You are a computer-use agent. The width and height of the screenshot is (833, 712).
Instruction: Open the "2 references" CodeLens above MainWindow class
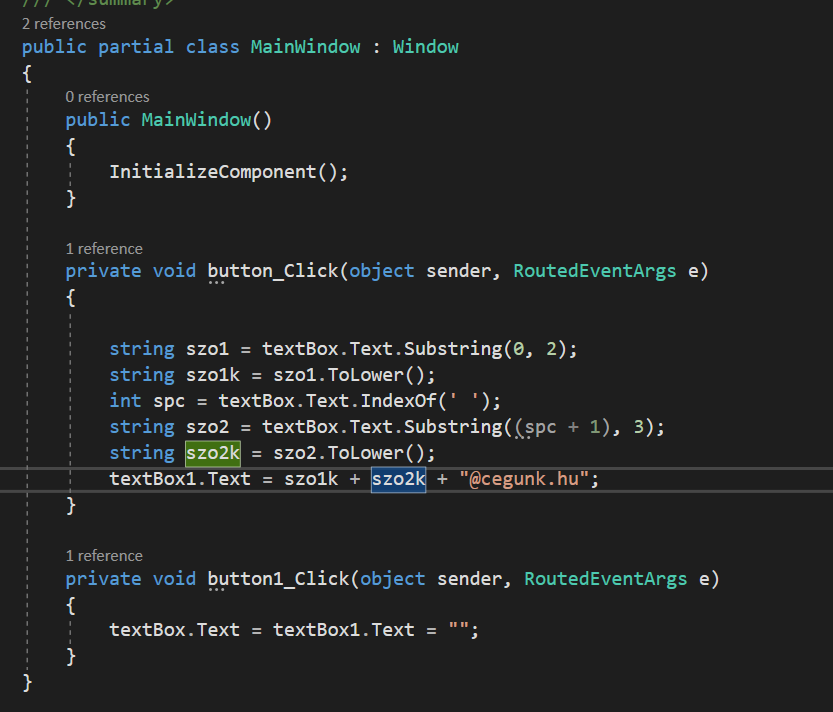[63, 23]
